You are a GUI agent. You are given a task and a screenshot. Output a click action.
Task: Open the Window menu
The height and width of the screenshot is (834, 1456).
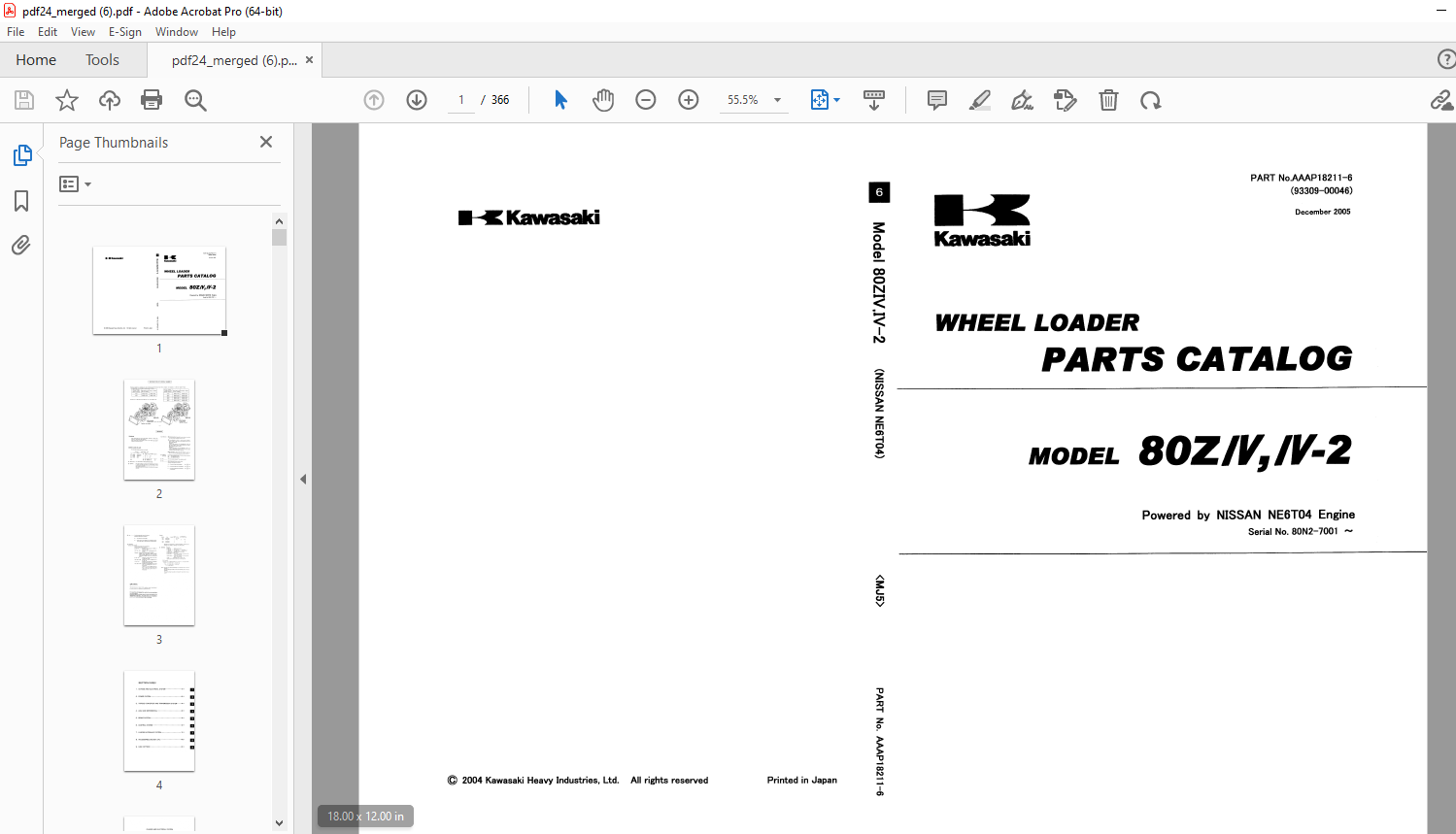pyautogui.click(x=177, y=32)
